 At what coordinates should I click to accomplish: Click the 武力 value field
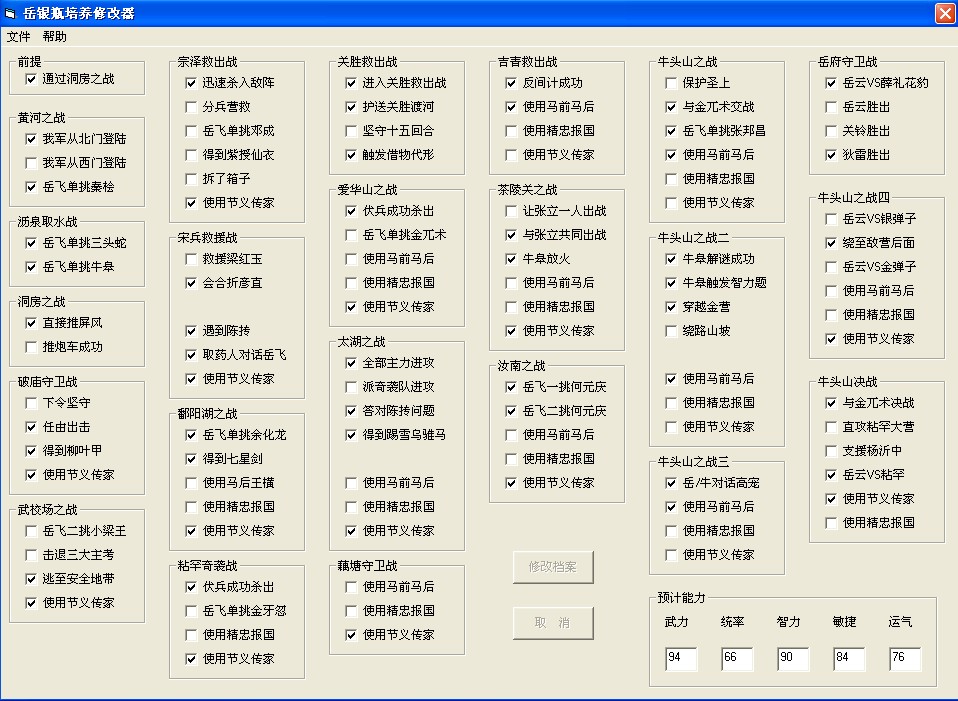click(x=681, y=658)
